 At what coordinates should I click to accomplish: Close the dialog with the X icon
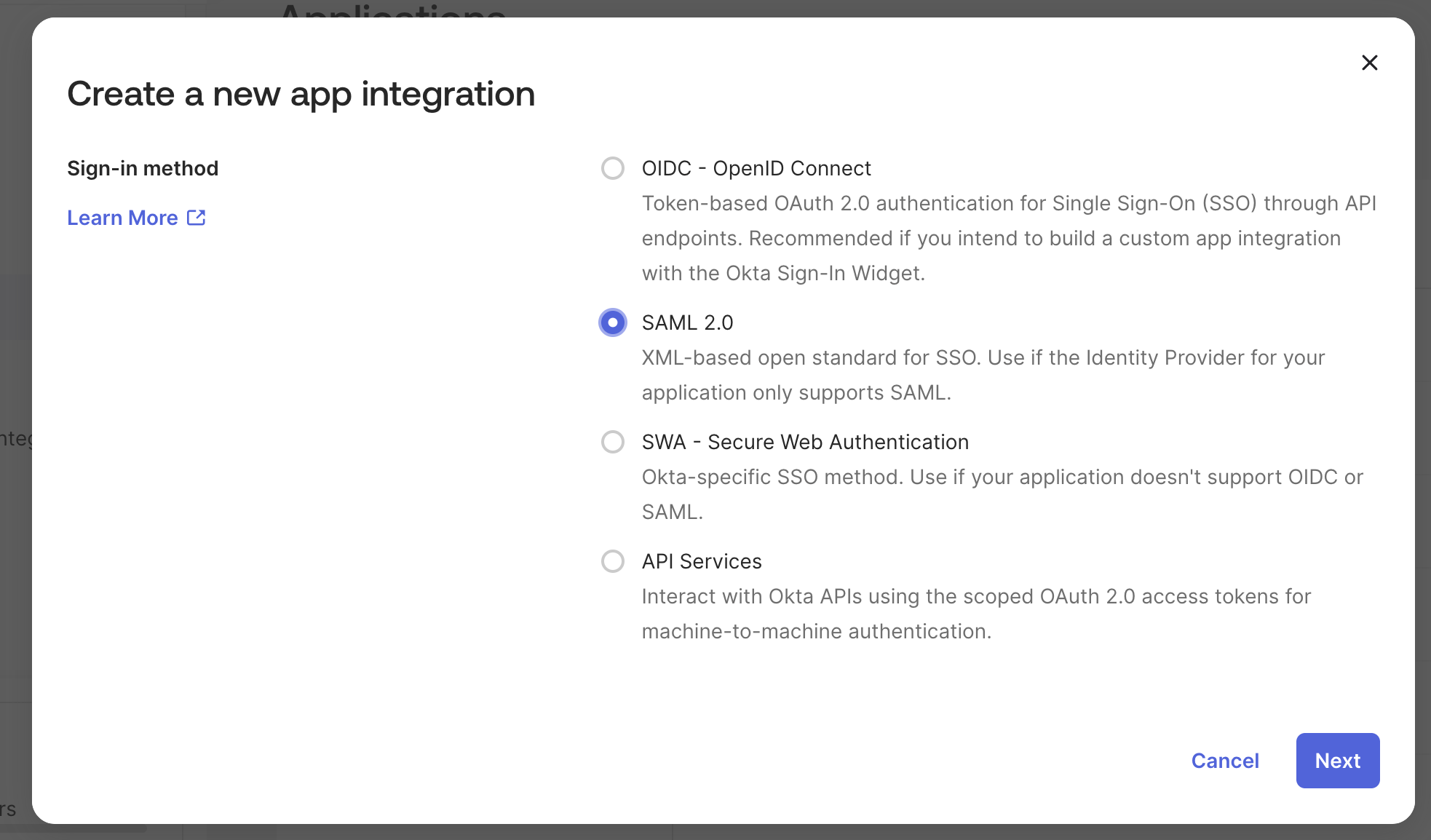coord(1370,63)
